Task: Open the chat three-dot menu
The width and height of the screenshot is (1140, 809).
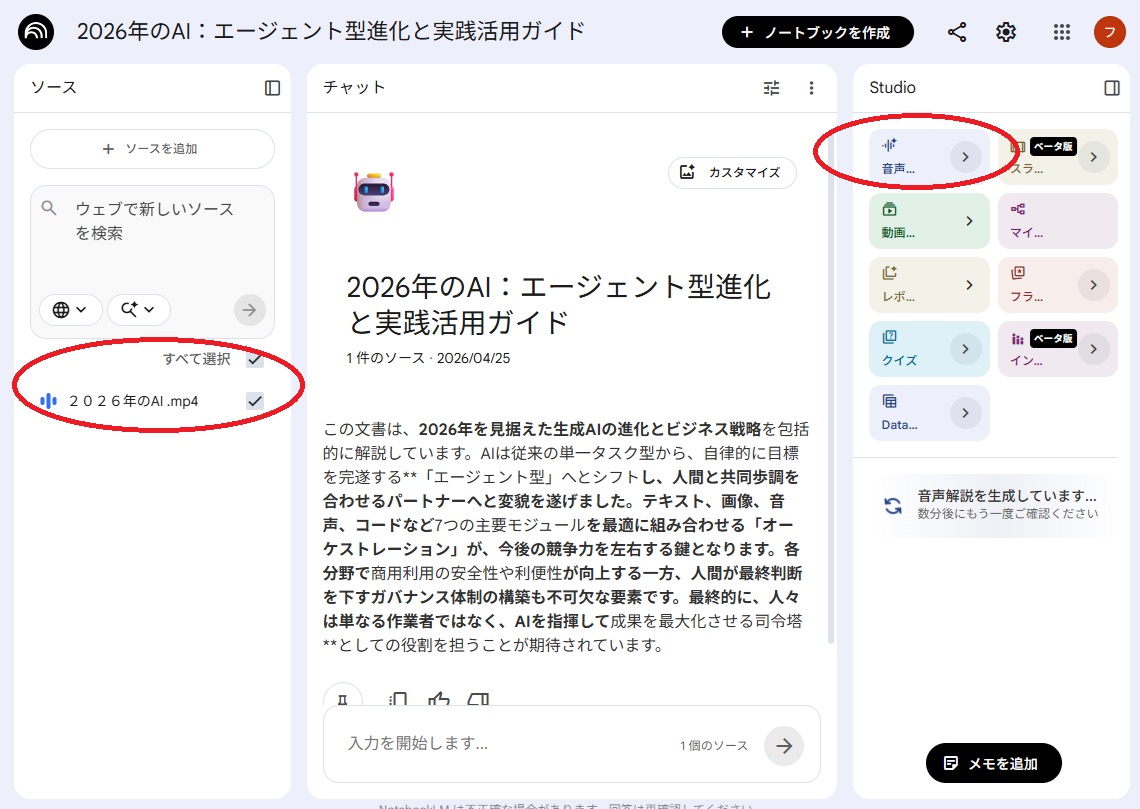Action: pos(812,88)
